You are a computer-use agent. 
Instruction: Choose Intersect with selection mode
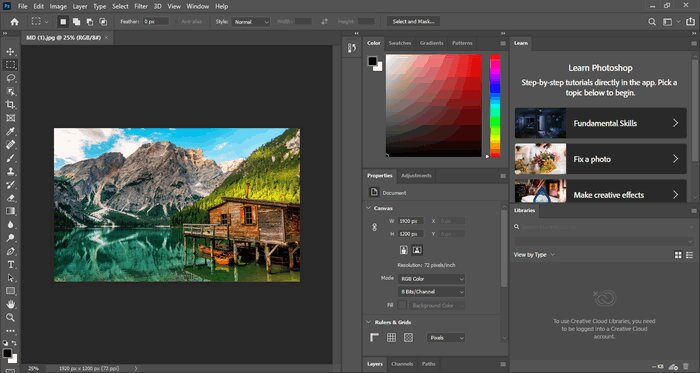103,21
